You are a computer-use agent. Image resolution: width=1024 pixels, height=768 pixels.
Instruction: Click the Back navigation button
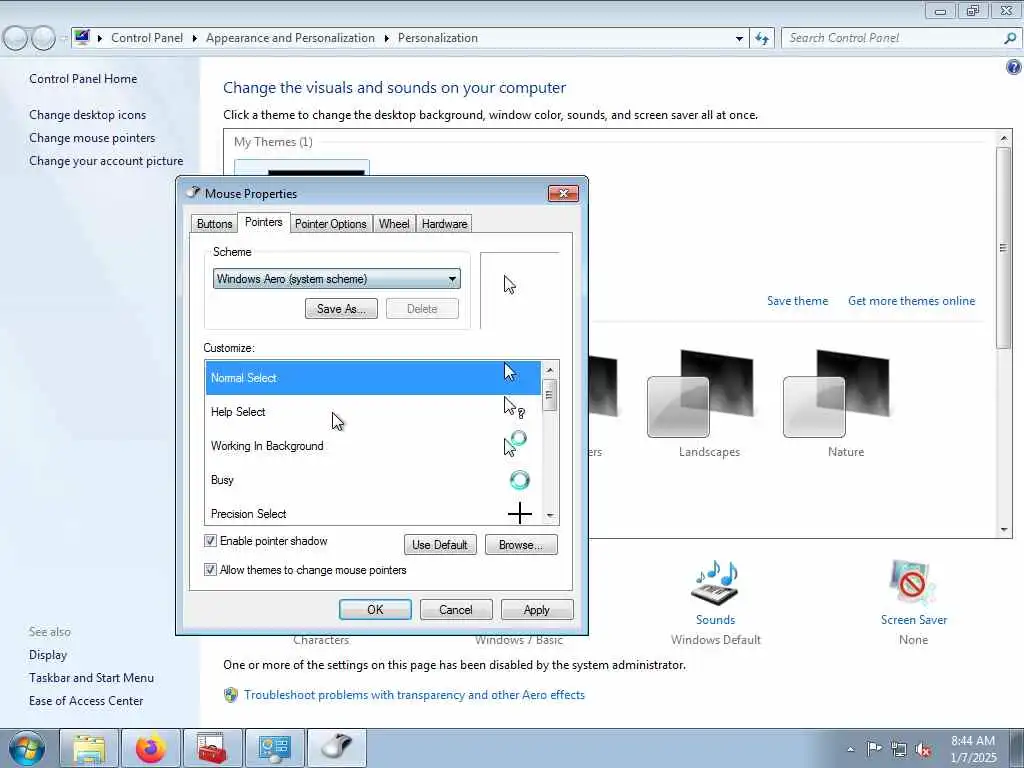[x=16, y=39]
